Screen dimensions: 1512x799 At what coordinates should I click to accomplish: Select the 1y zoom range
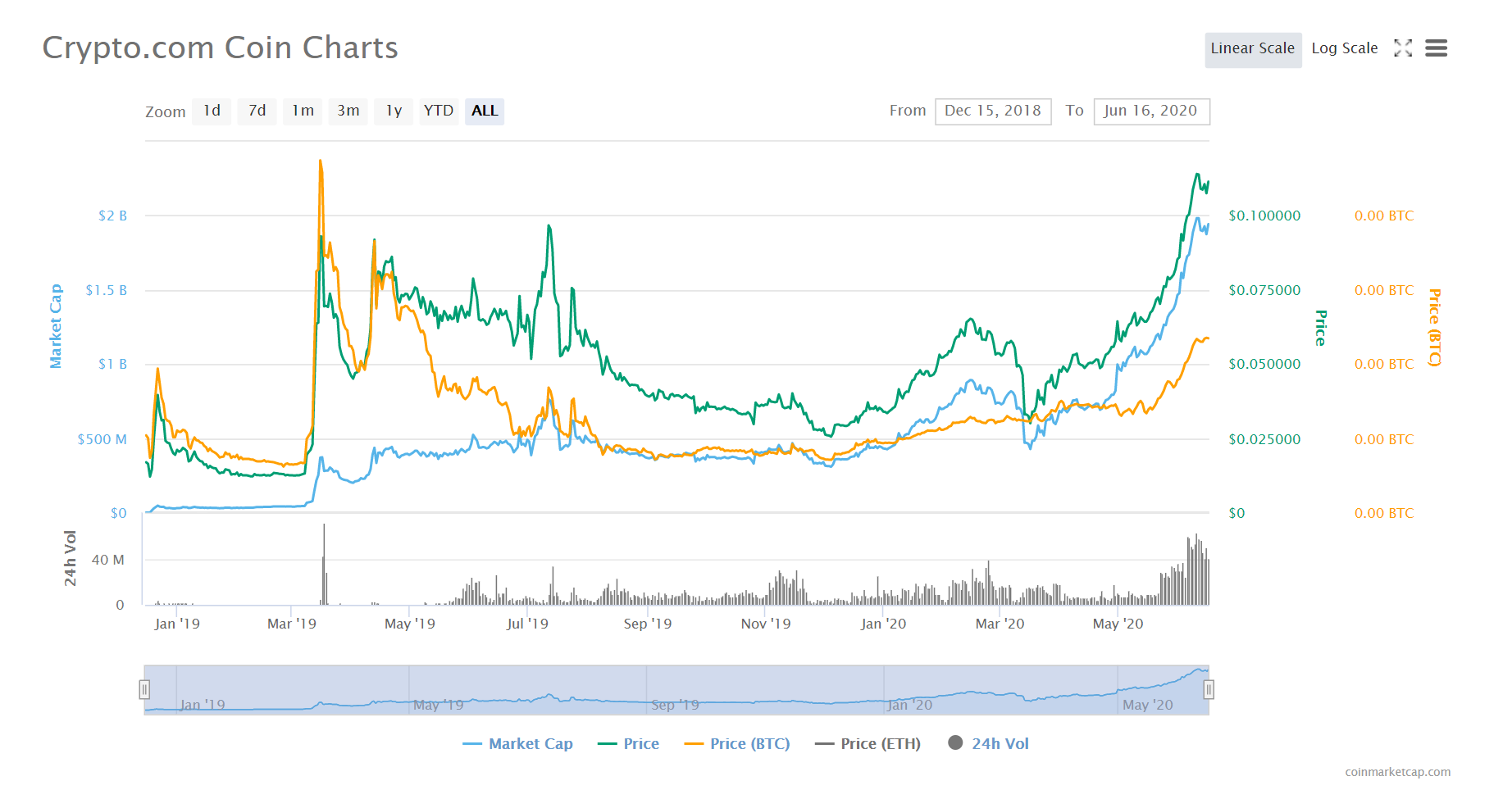point(394,111)
